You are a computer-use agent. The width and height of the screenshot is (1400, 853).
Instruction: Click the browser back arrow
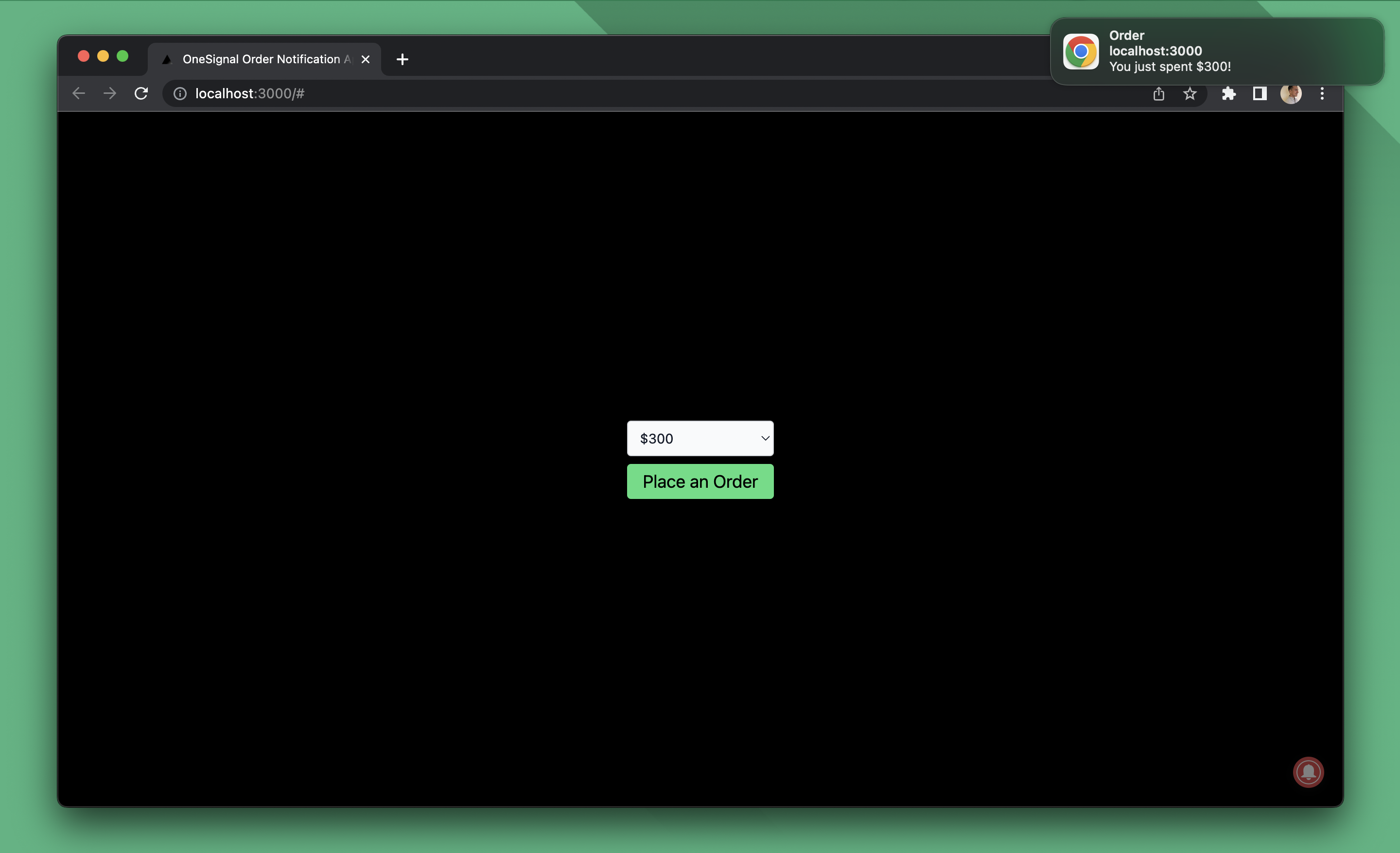click(79, 93)
